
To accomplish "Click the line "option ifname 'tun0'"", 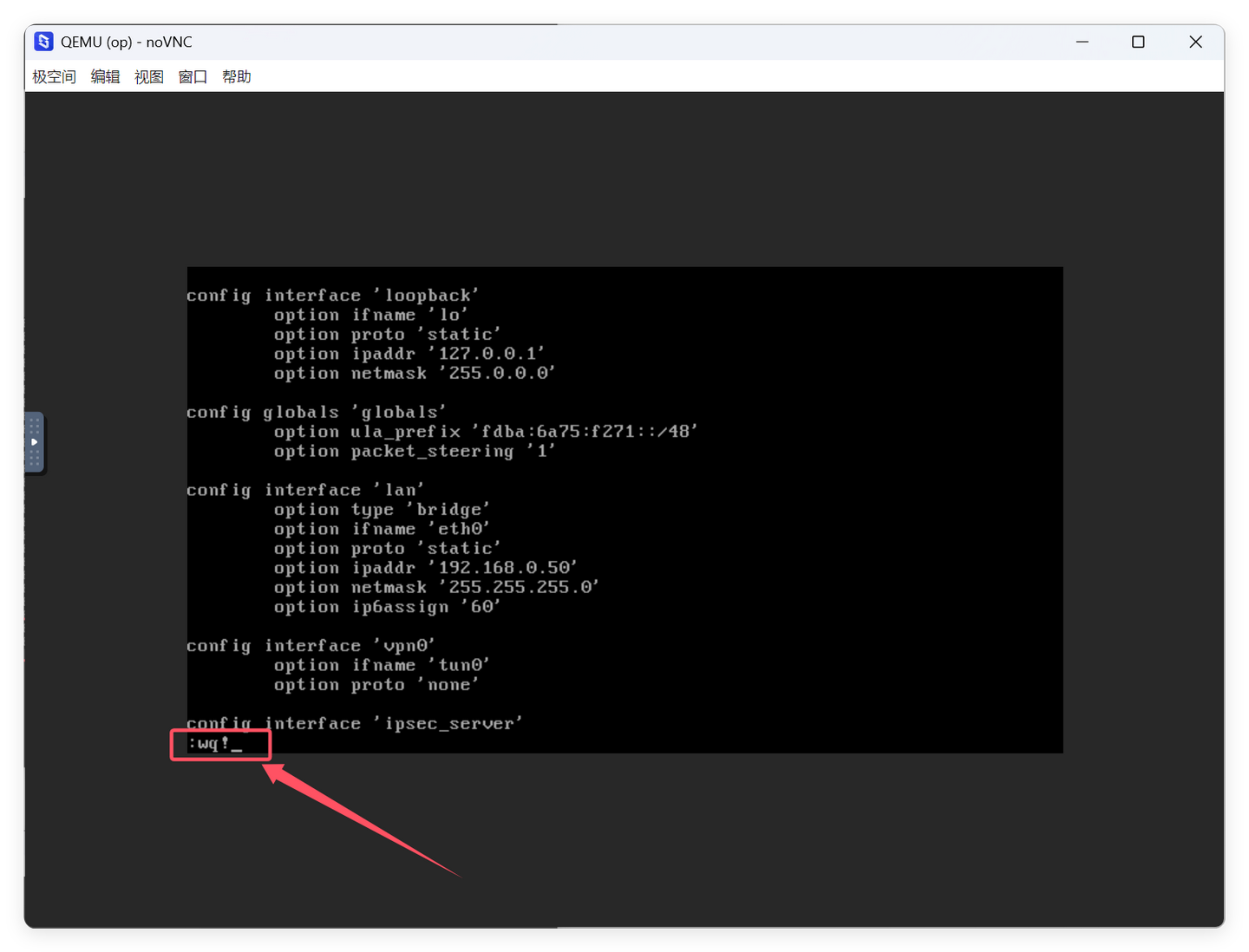I will coord(382,665).
